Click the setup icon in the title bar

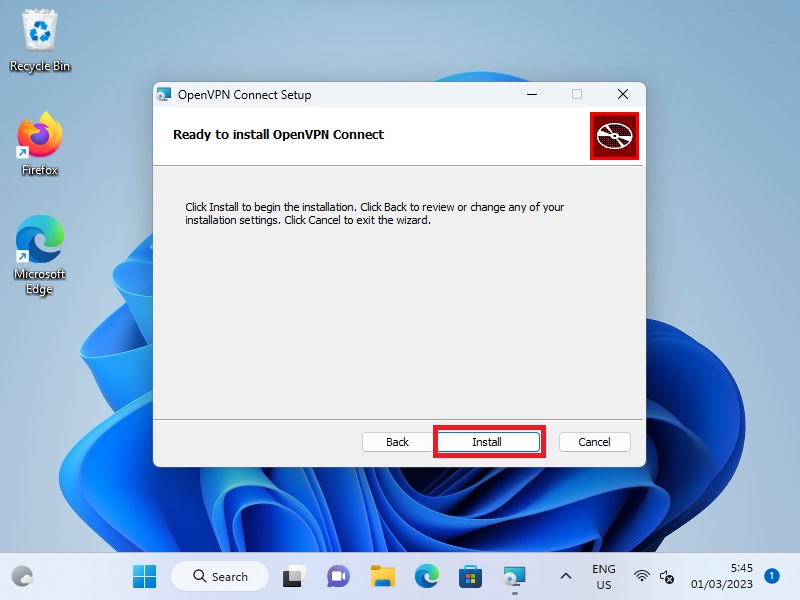165,95
